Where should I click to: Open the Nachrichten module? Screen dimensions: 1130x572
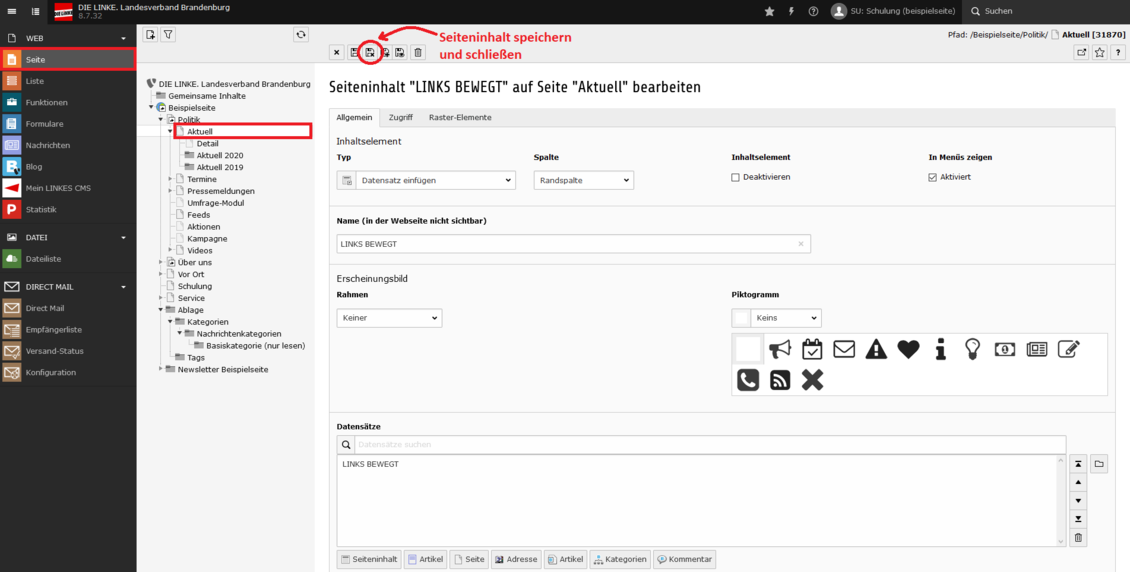click(68, 145)
